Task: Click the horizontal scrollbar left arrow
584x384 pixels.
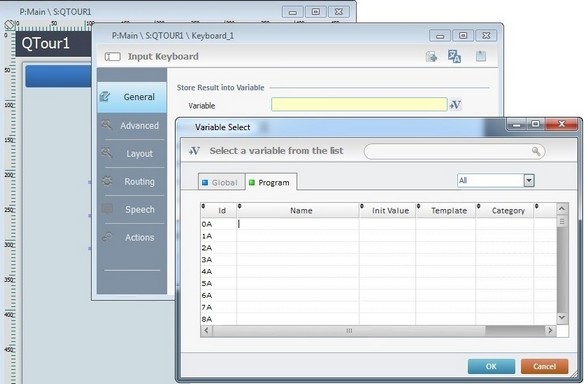Action: 206,330
